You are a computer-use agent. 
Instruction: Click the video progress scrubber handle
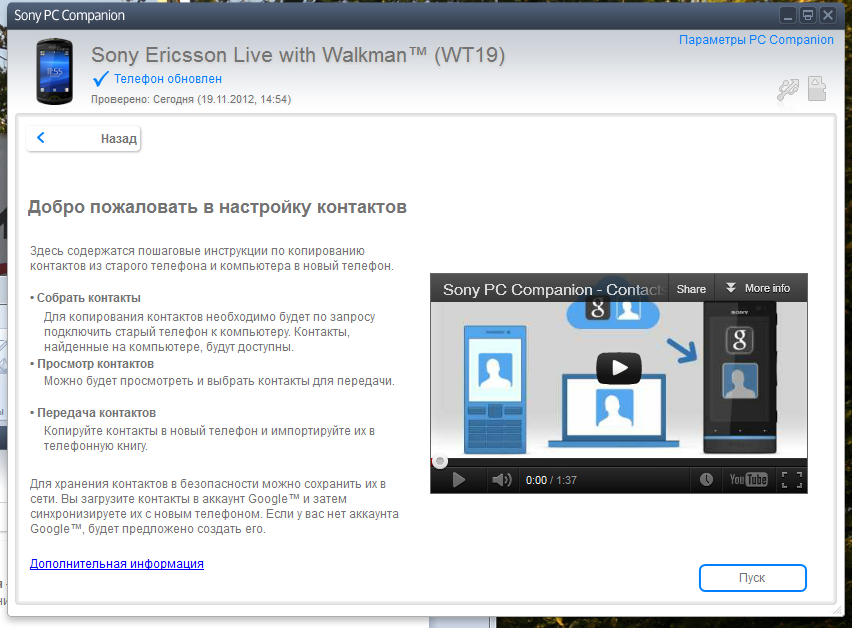click(440, 462)
